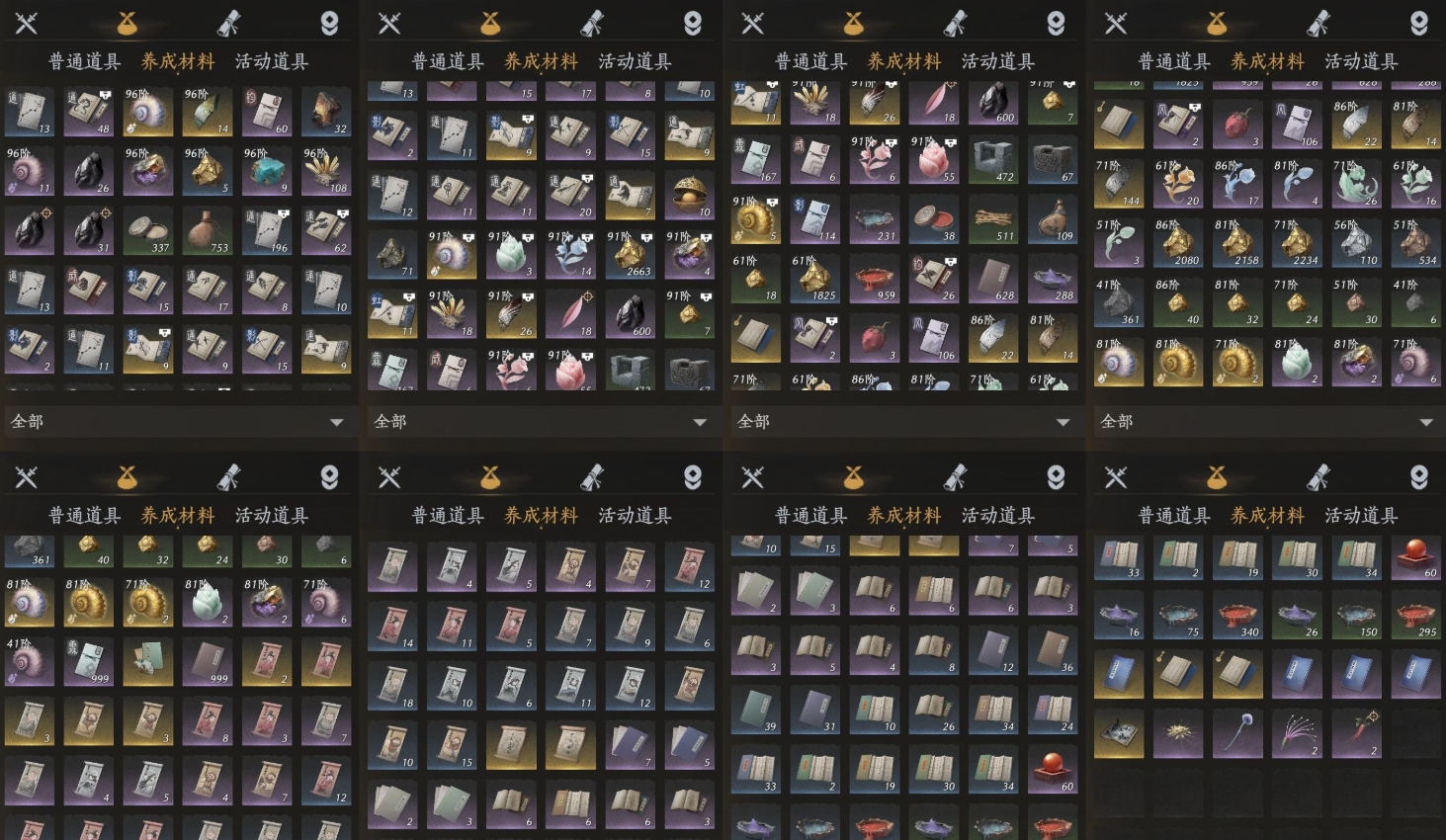
Task: Choose the red bowl item with count 340
Action: (x=1237, y=615)
